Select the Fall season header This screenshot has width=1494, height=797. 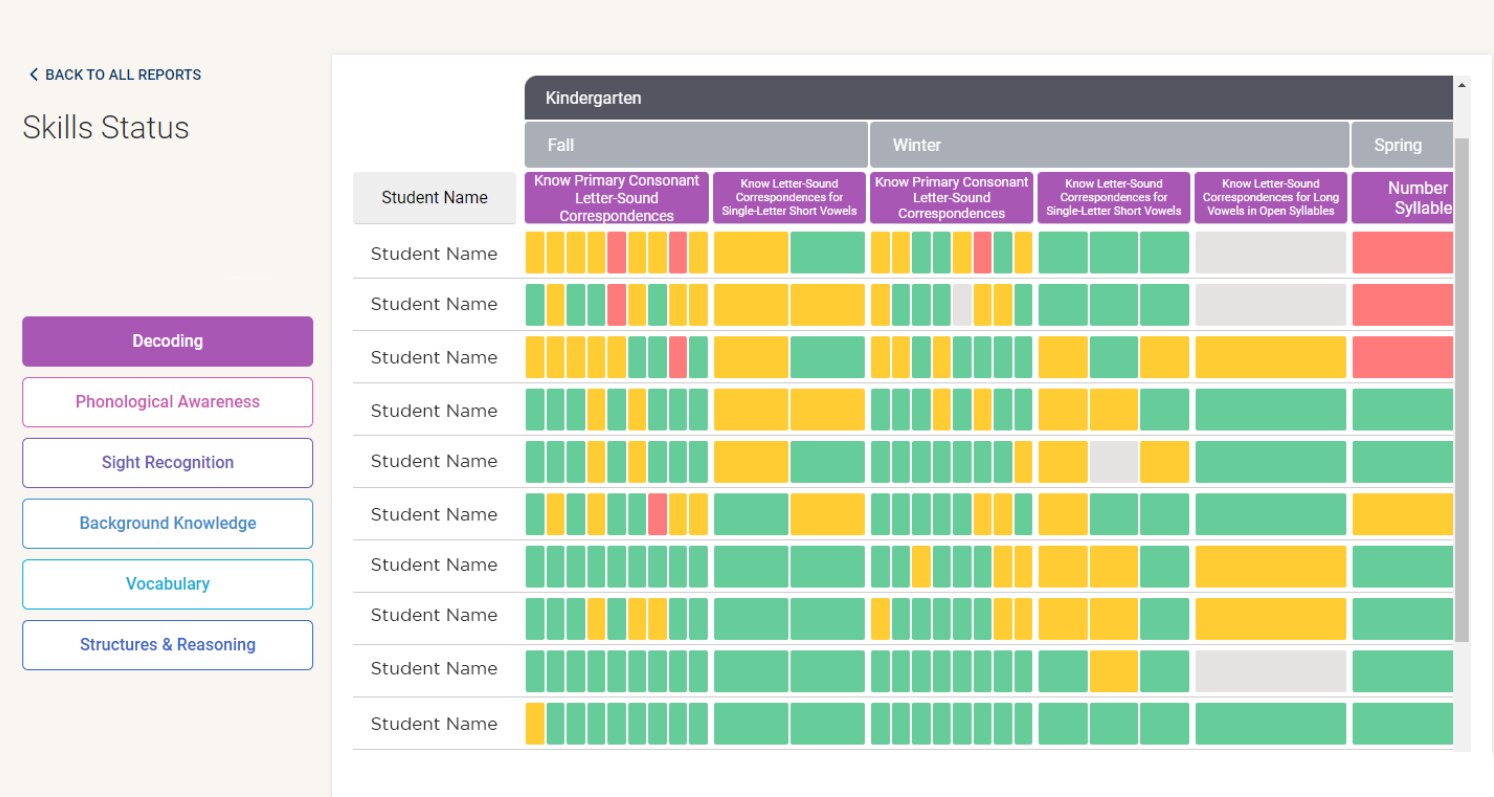click(696, 145)
